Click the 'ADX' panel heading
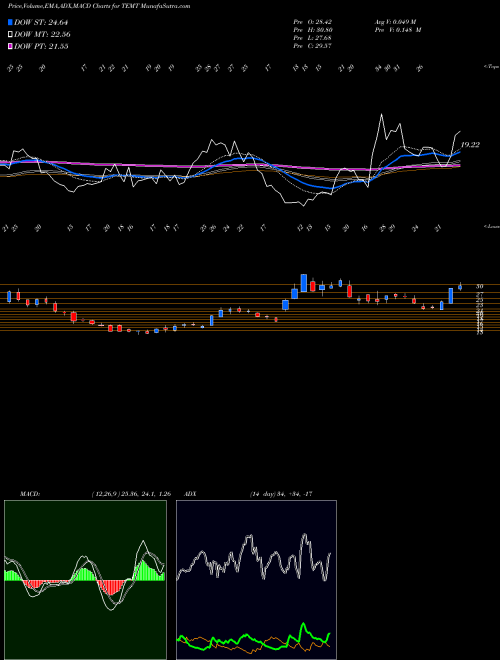 pyautogui.click(x=191, y=494)
